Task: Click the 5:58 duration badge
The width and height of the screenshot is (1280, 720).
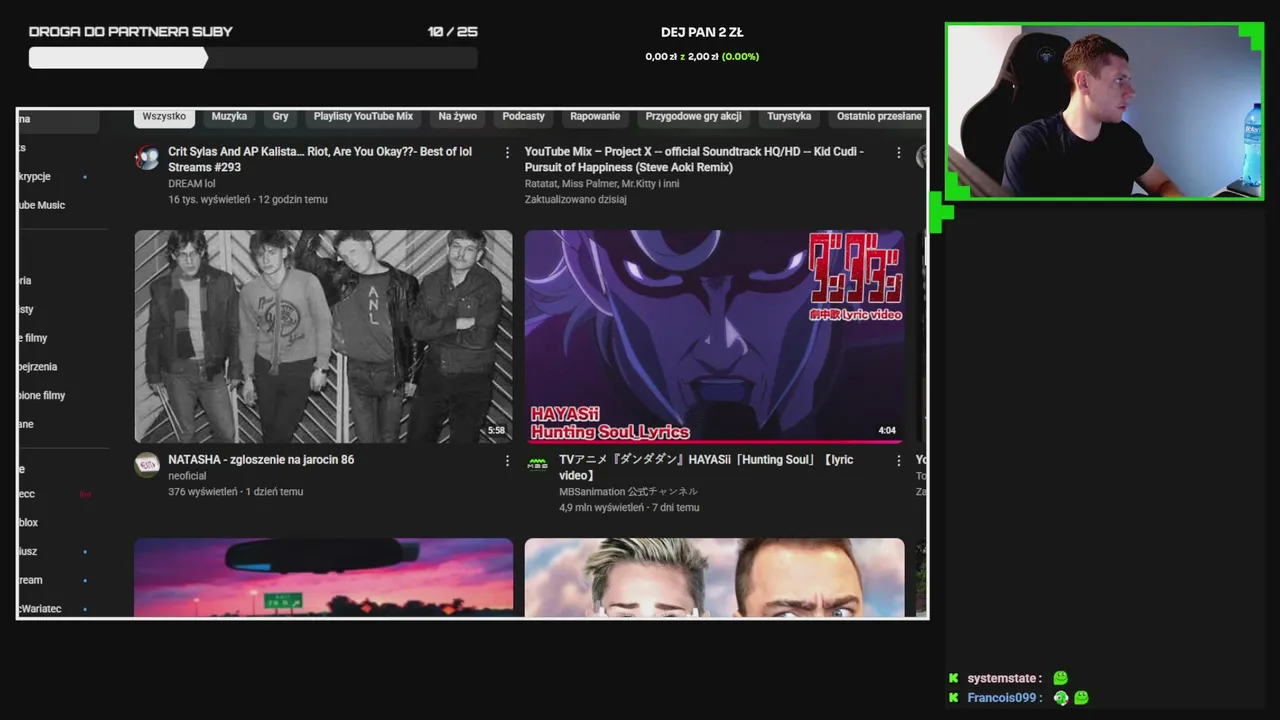Action: [496, 431]
